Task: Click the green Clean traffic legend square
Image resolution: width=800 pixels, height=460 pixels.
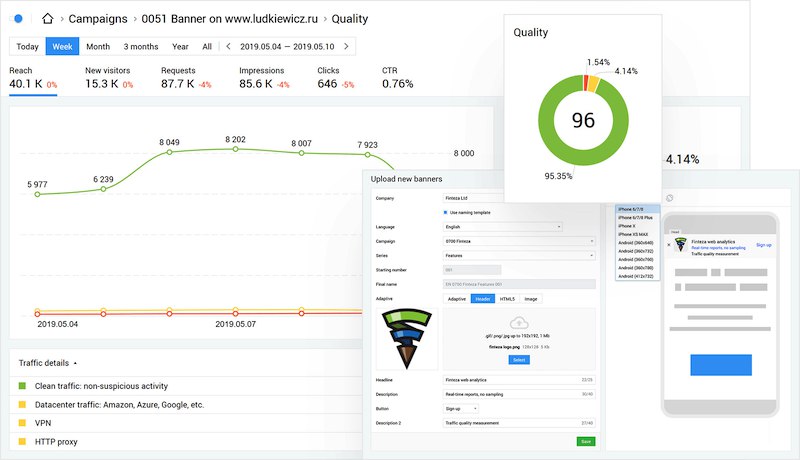Action: point(22,386)
